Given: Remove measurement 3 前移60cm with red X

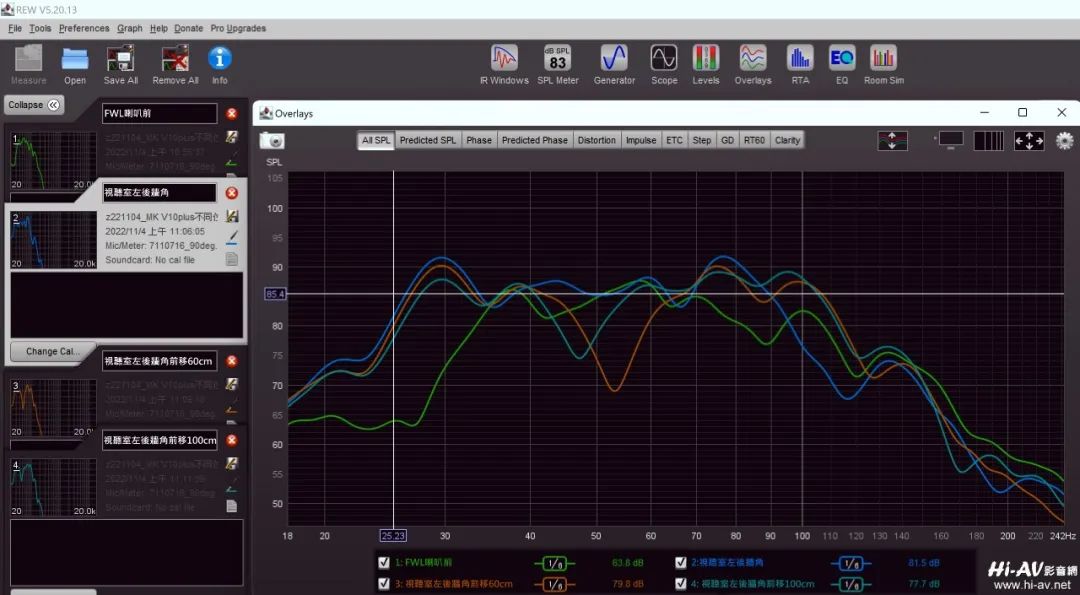Looking at the screenshot, I should click(x=231, y=361).
